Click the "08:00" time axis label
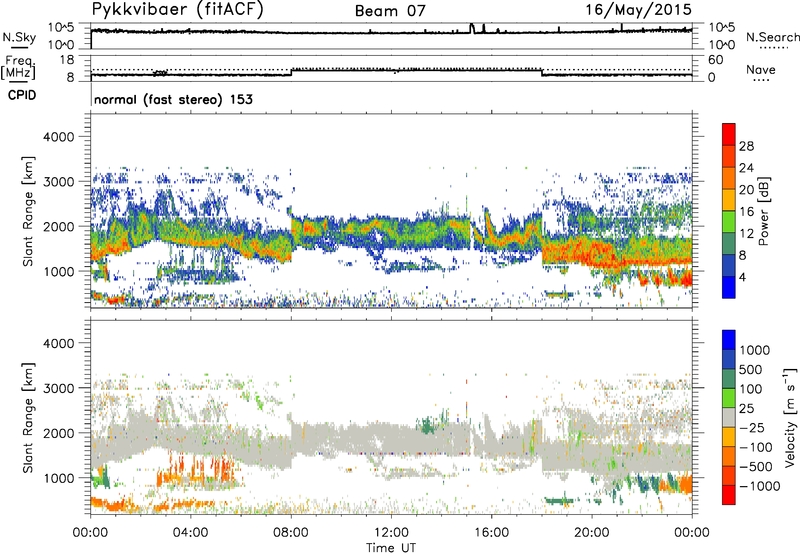Image resolution: width=800 pixels, height=554 pixels. [x=291, y=533]
